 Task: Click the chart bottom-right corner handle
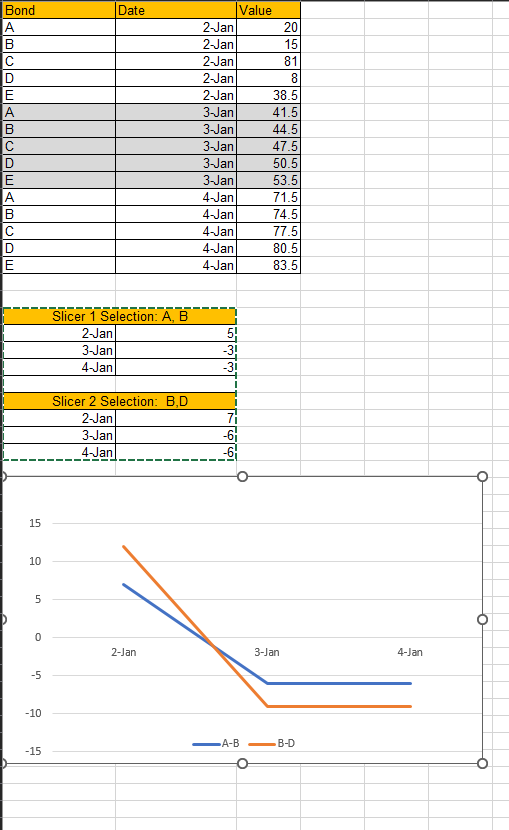pos(482,763)
